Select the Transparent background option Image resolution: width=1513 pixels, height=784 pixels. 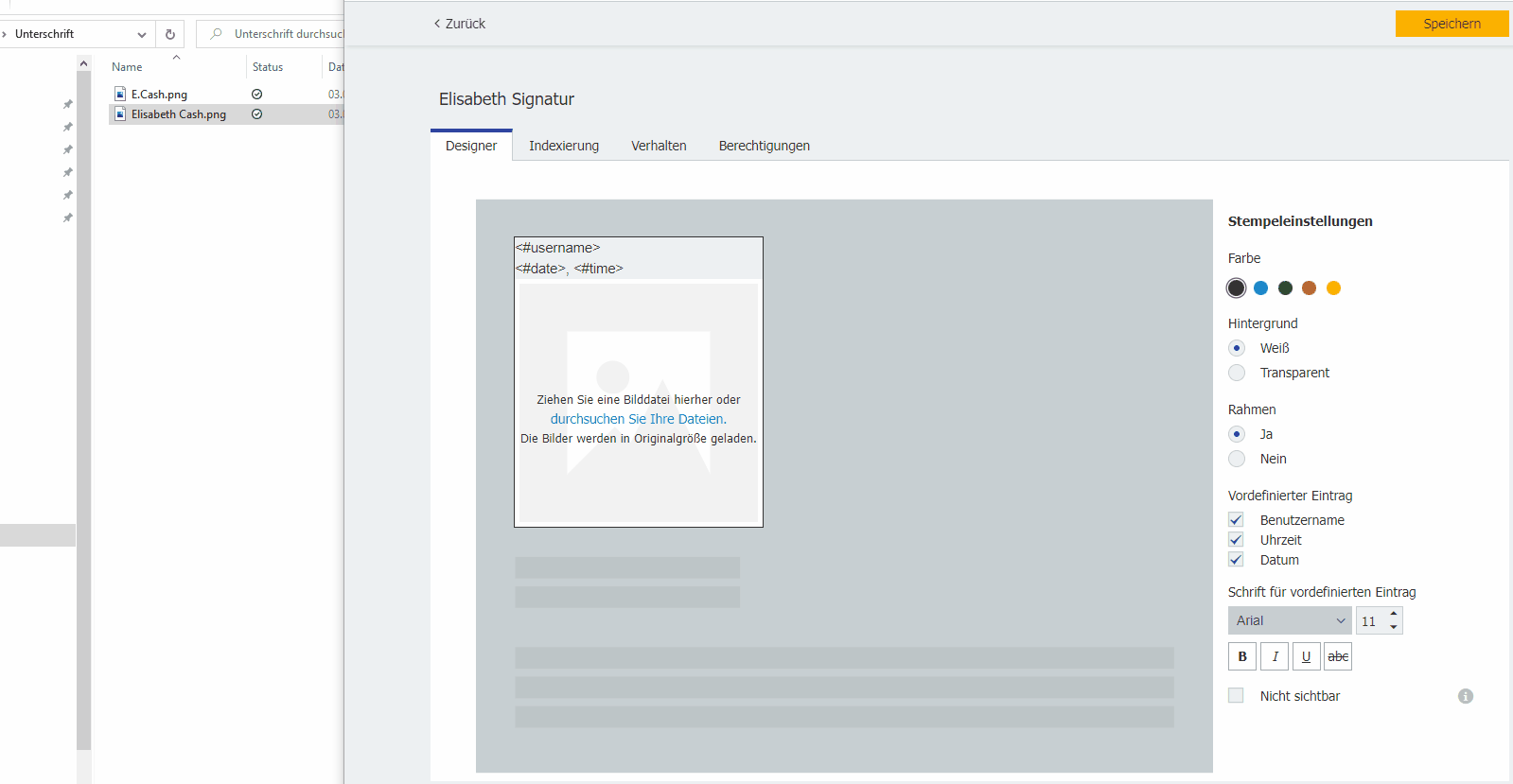1237,373
